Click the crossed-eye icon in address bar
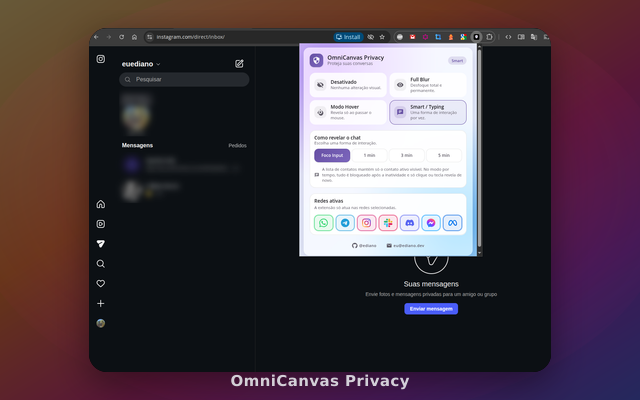 [371, 37]
